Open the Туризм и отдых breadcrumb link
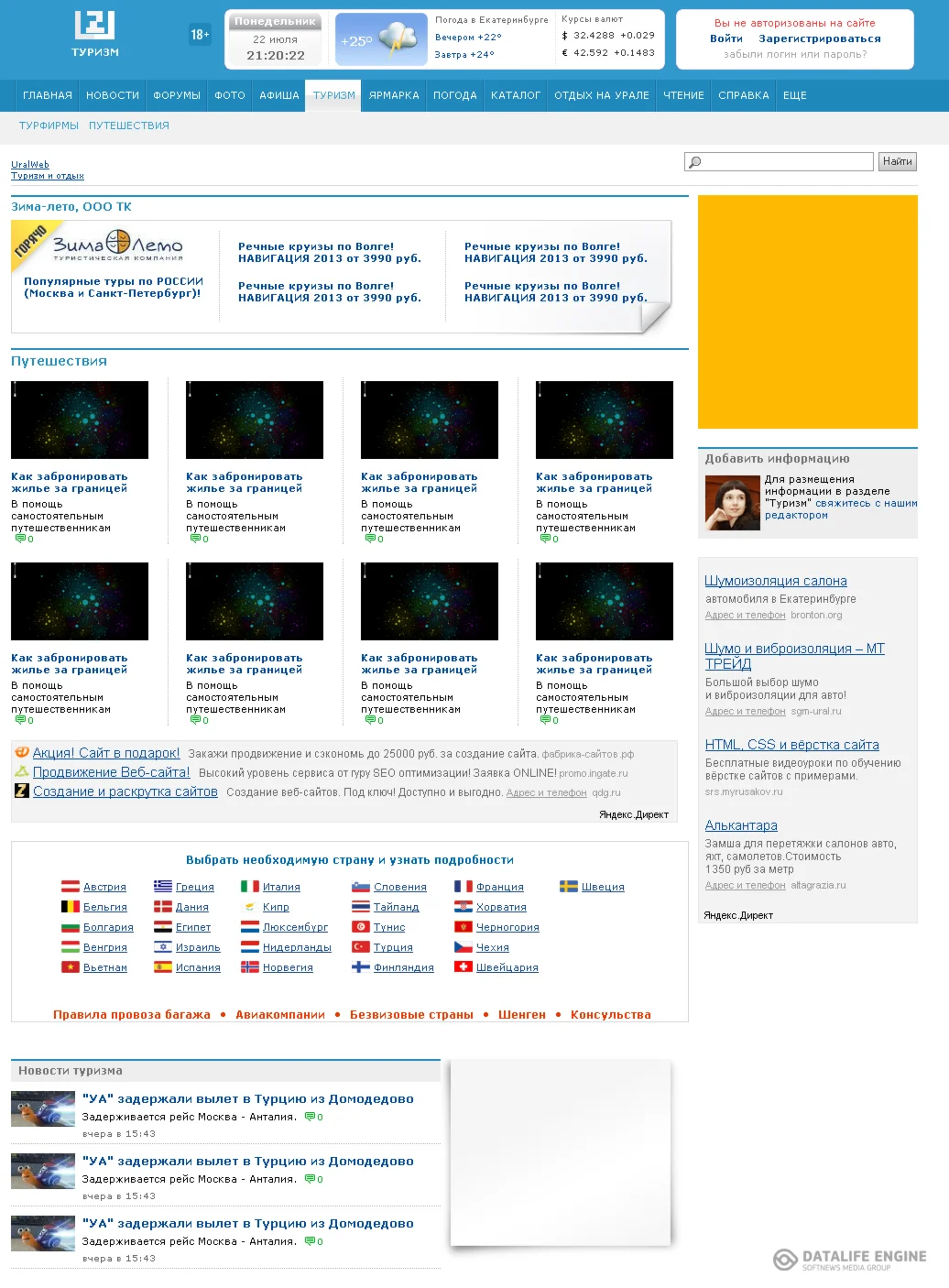This screenshot has width=949, height=1288. (x=48, y=176)
